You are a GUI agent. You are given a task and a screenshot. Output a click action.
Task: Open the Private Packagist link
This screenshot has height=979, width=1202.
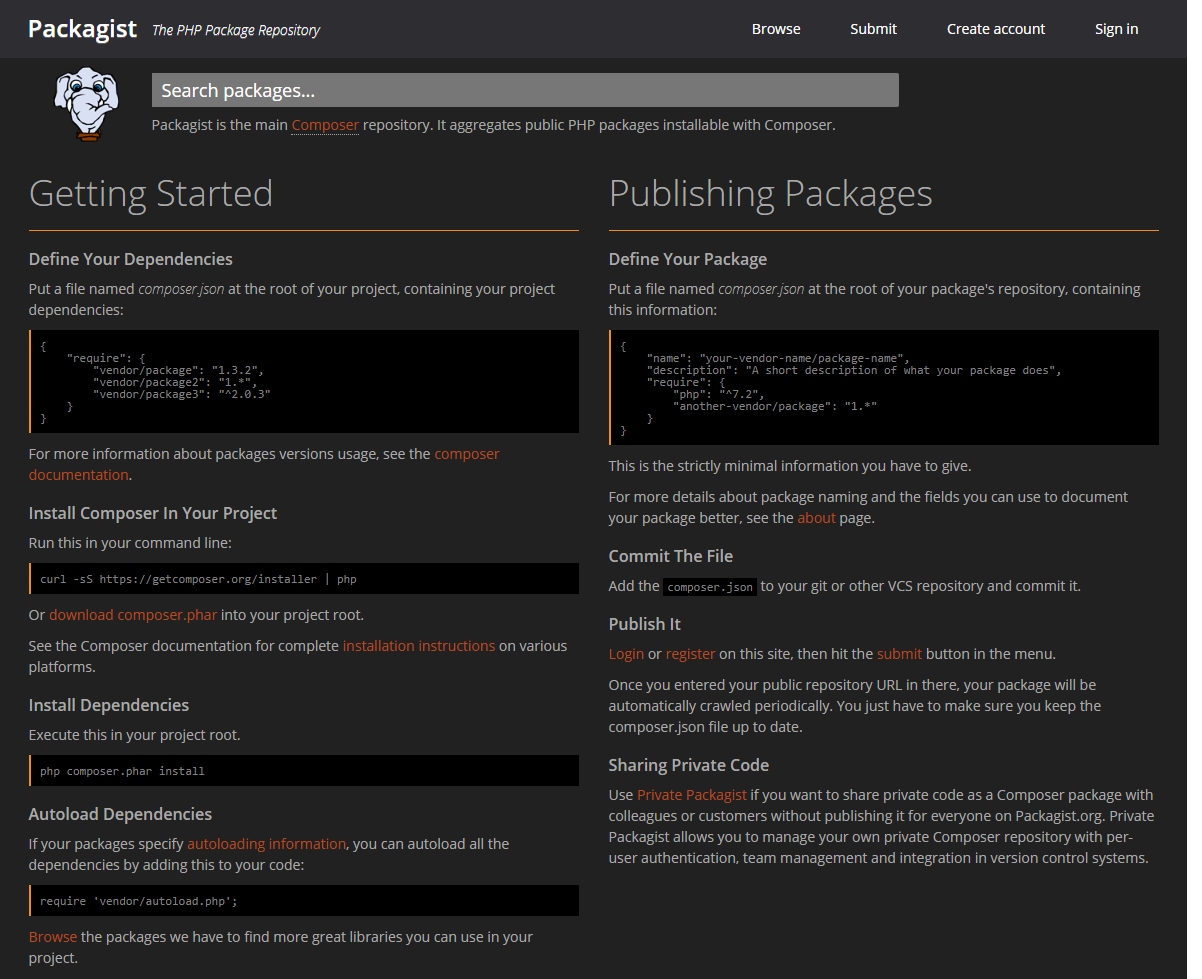[692, 795]
